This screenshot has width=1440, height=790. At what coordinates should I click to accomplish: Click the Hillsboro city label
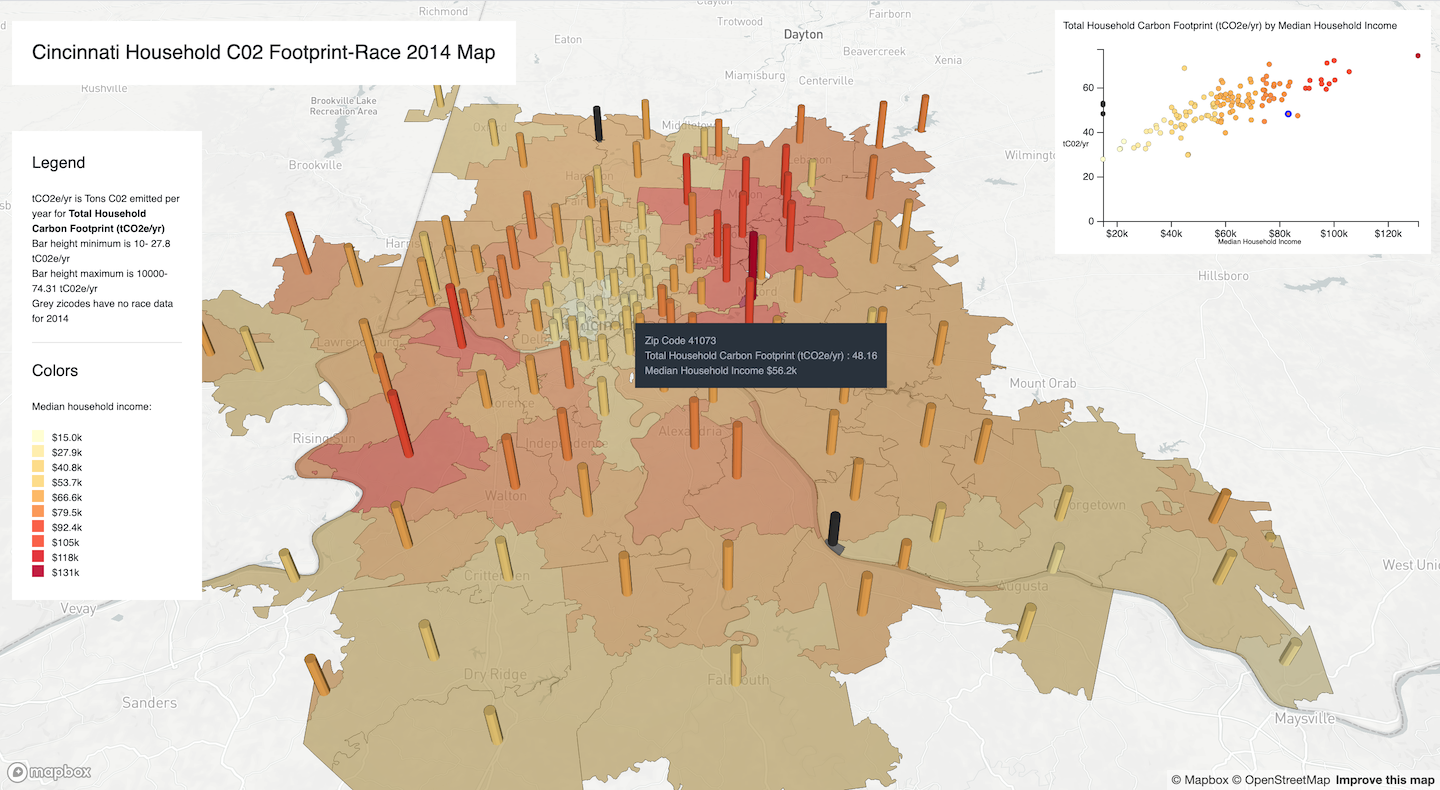coord(1224,275)
